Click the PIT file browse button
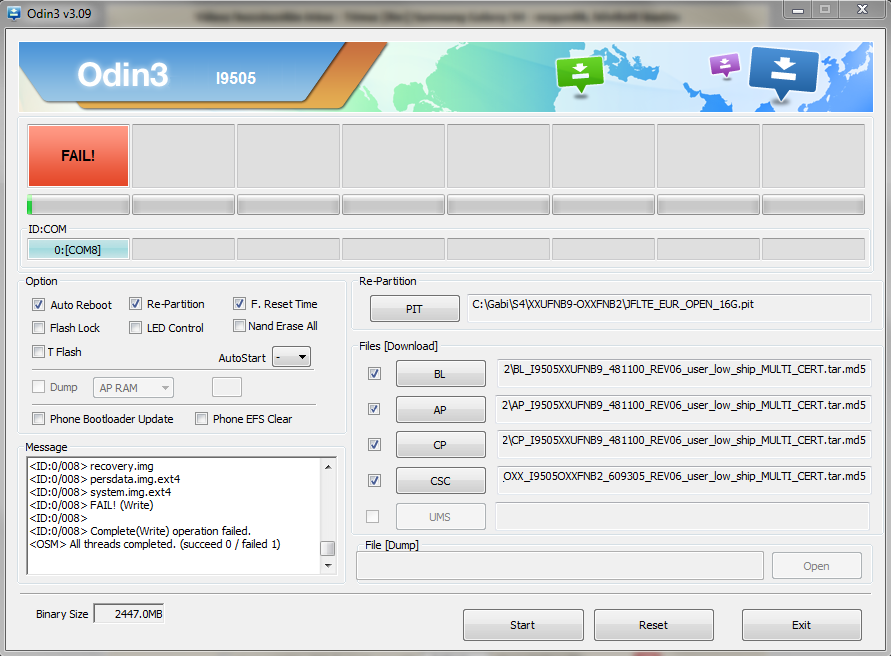Viewport: 891px width, 656px height. [414, 309]
